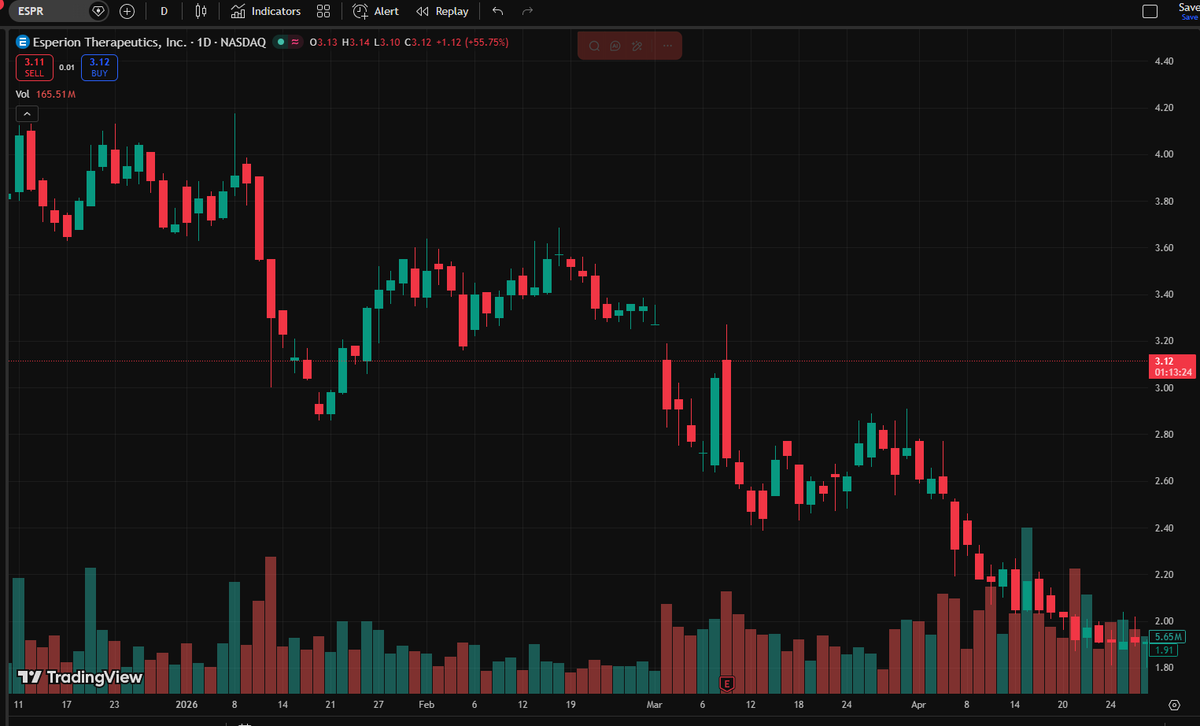This screenshot has height=726, width=1200.
Task: Open the indicator templates grid icon
Action: (x=323, y=11)
